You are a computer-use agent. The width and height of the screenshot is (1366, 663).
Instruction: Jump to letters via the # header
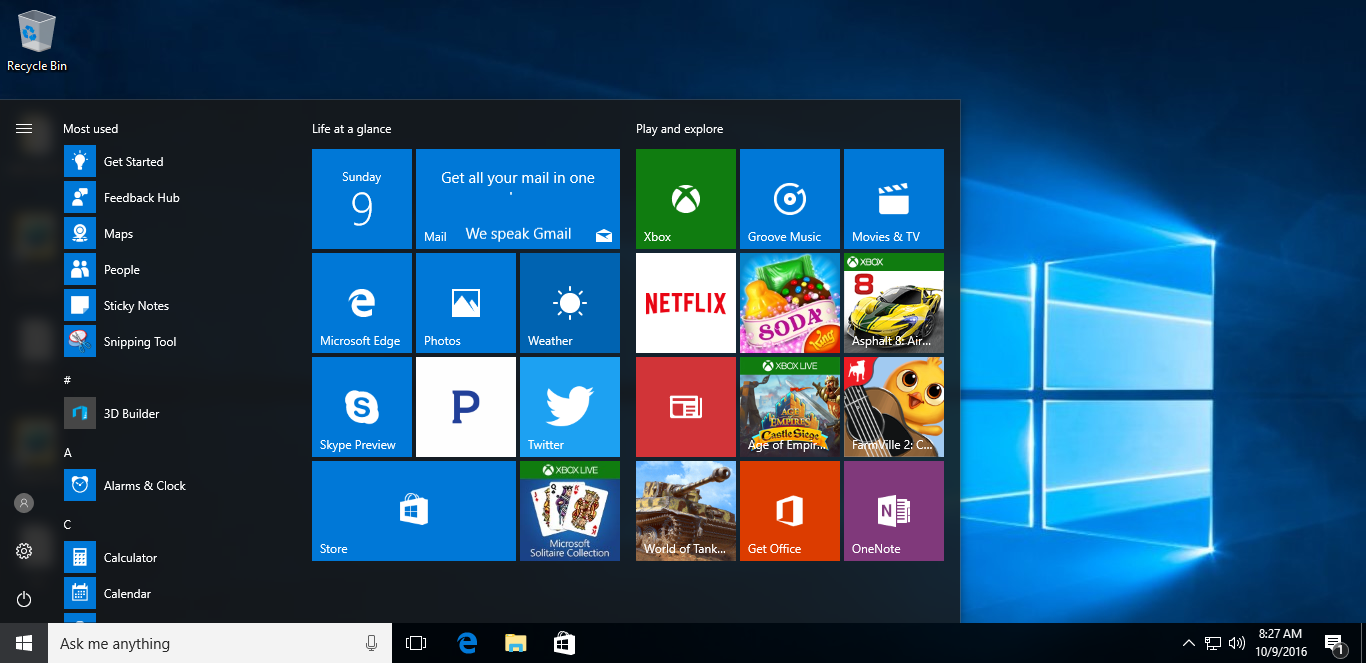tap(67, 380)
